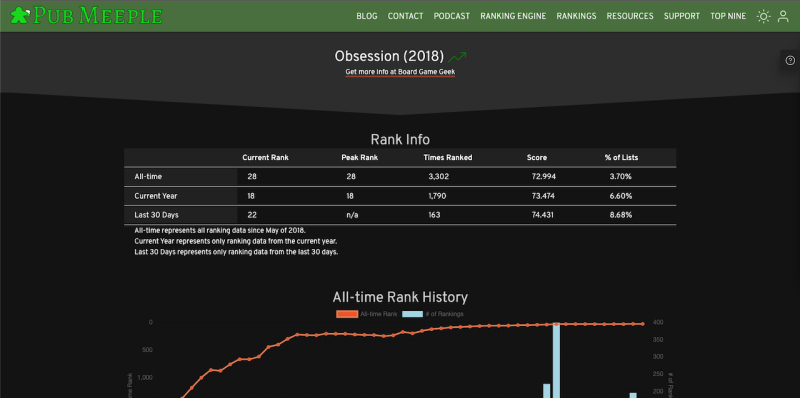The width and height of the screenshot is (800, 398).
Task: Click the Last 30 Days rank 22 cell
Action: (252, 215)
